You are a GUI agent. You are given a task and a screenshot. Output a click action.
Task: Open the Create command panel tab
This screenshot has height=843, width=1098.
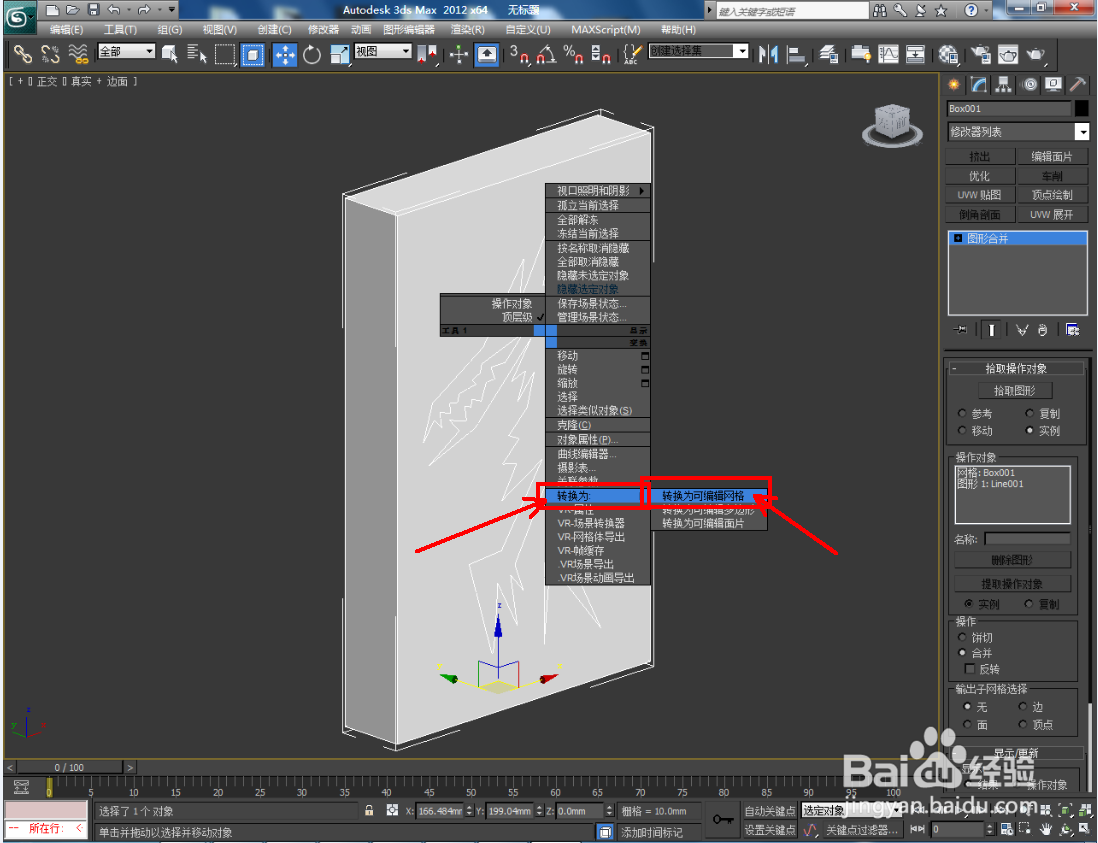pos(954,85)
